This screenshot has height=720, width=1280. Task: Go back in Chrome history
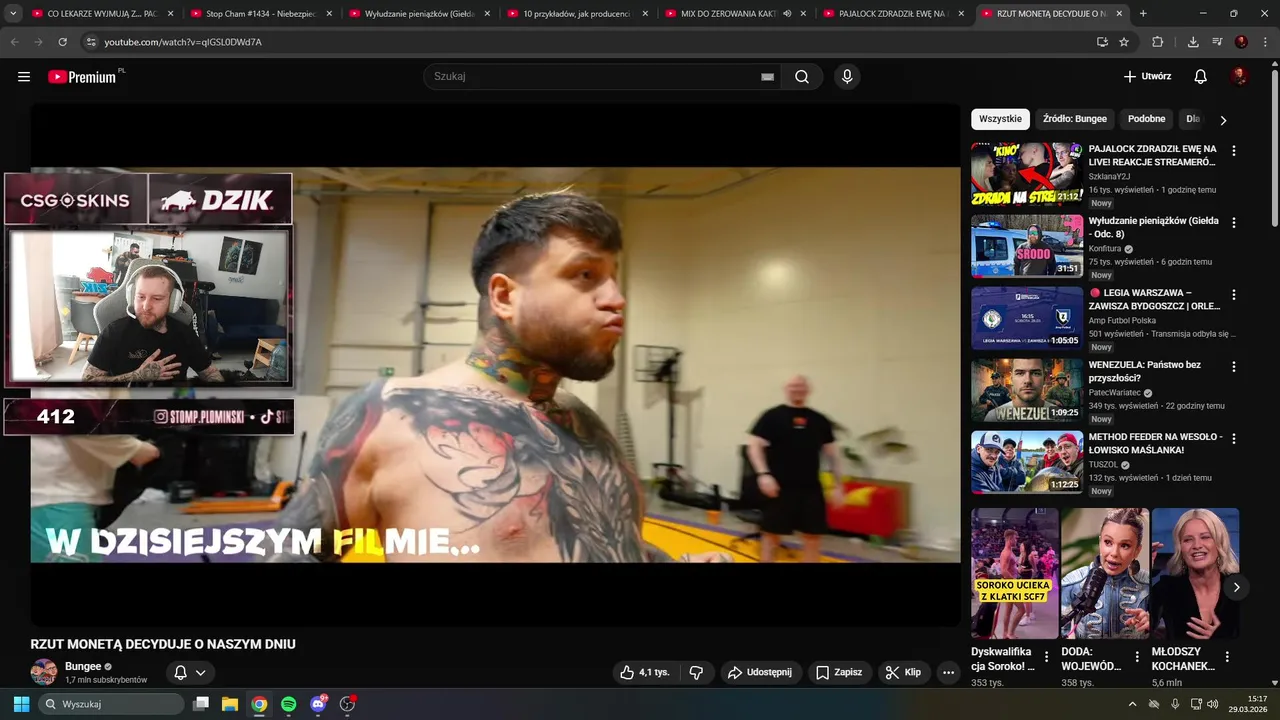(x=15, y=42)
